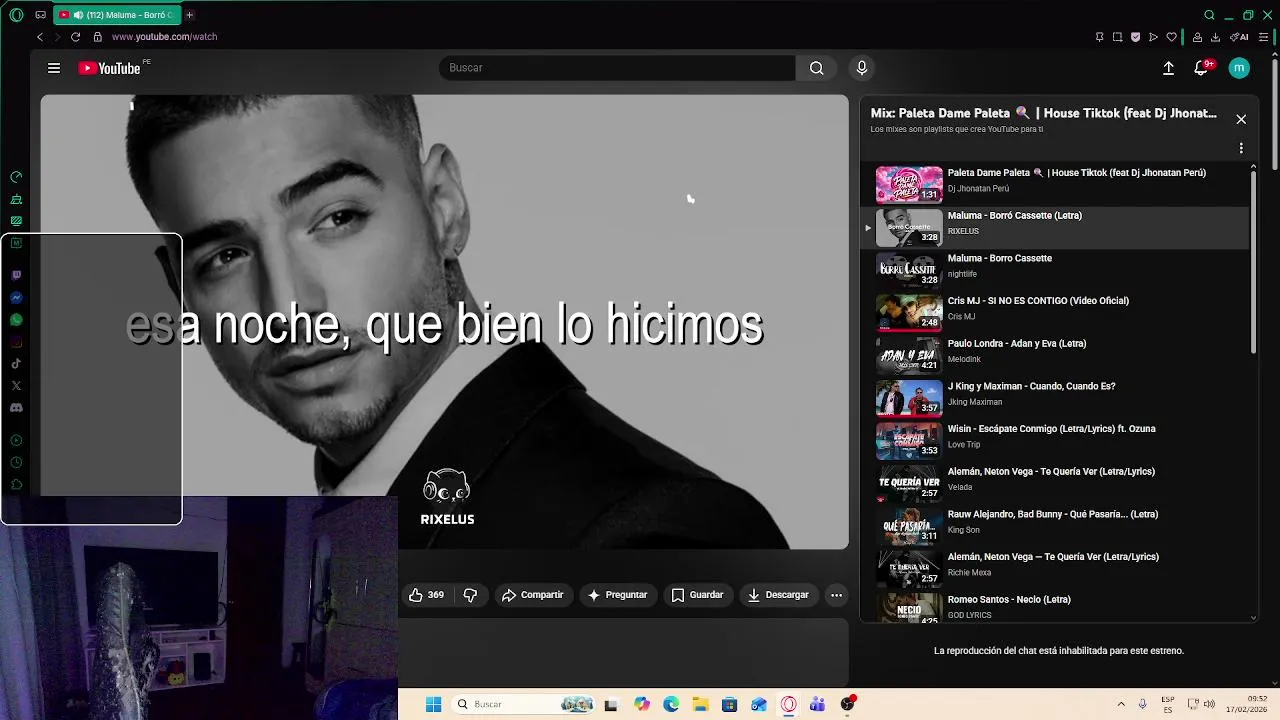1280x720 pixels.
Task: Open File Explorer from the taskbar
Action: coord(700,704)
